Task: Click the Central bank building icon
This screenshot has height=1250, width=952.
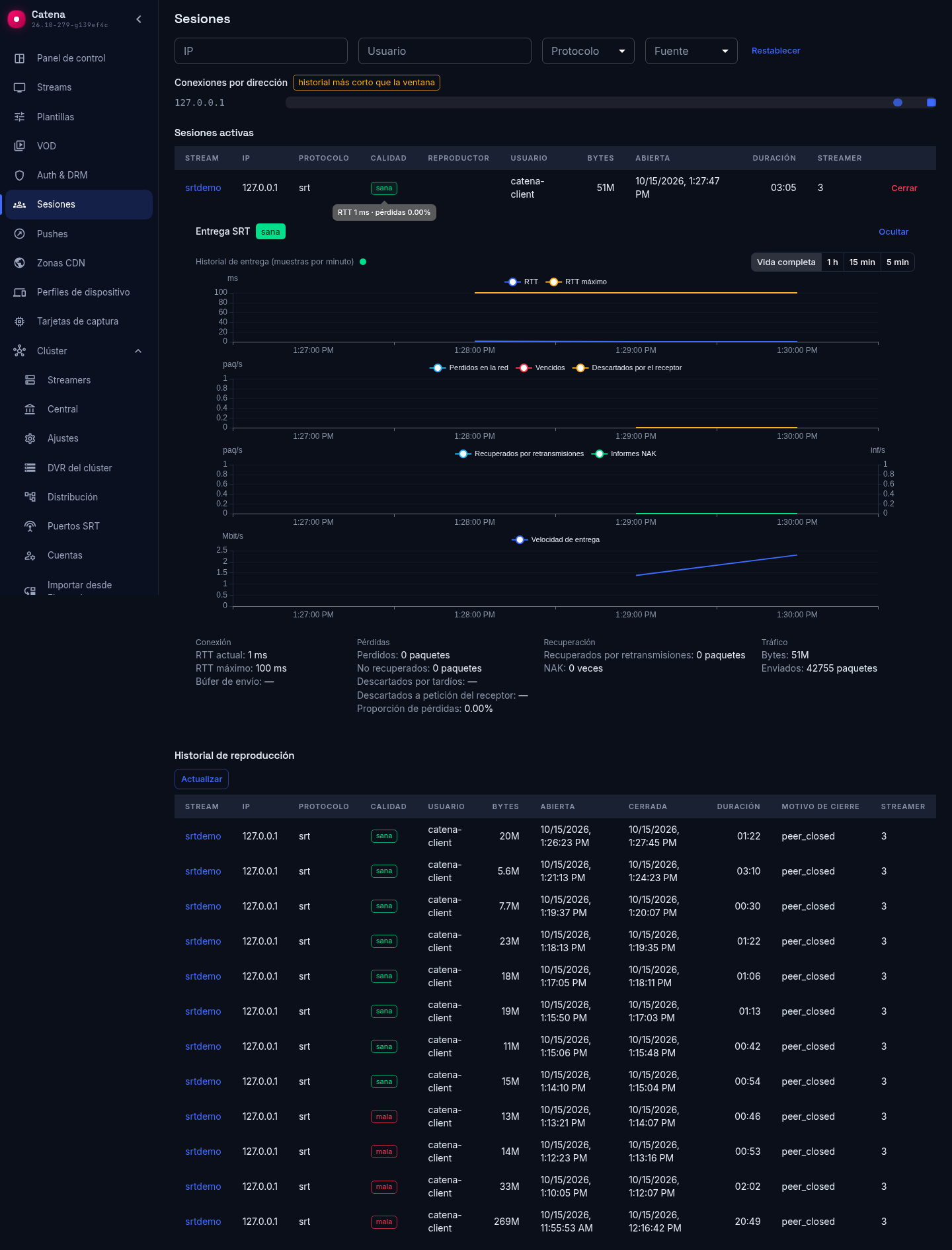Action: pos(30,409)
